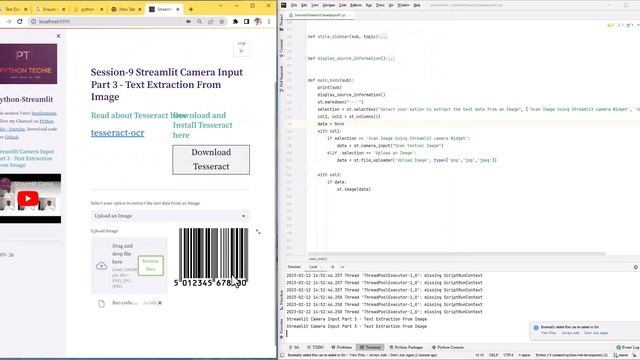Open the Help menu in PyCharm
Screen dimensions: 640x360
417,5
